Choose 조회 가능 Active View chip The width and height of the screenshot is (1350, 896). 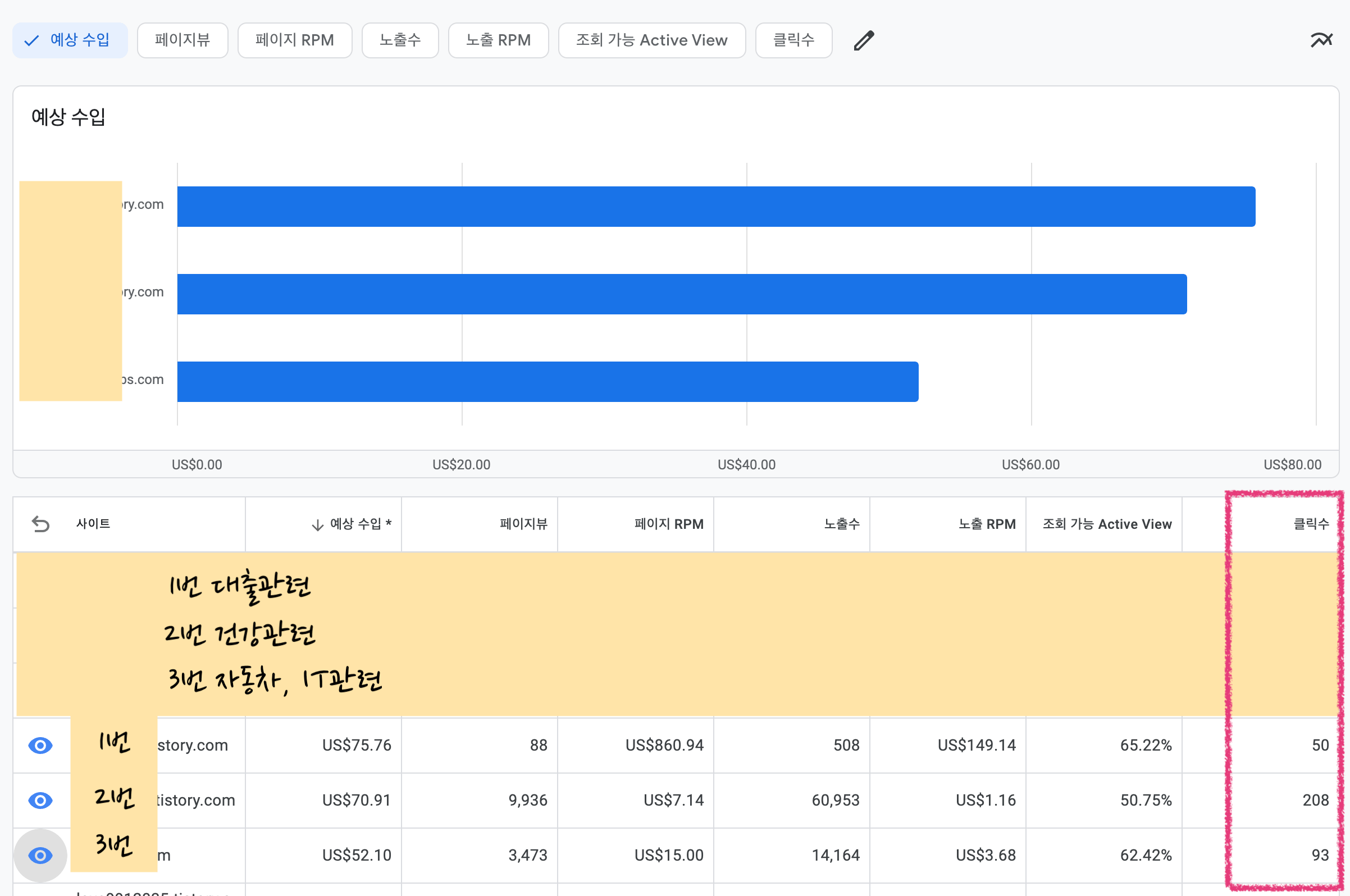651,40
